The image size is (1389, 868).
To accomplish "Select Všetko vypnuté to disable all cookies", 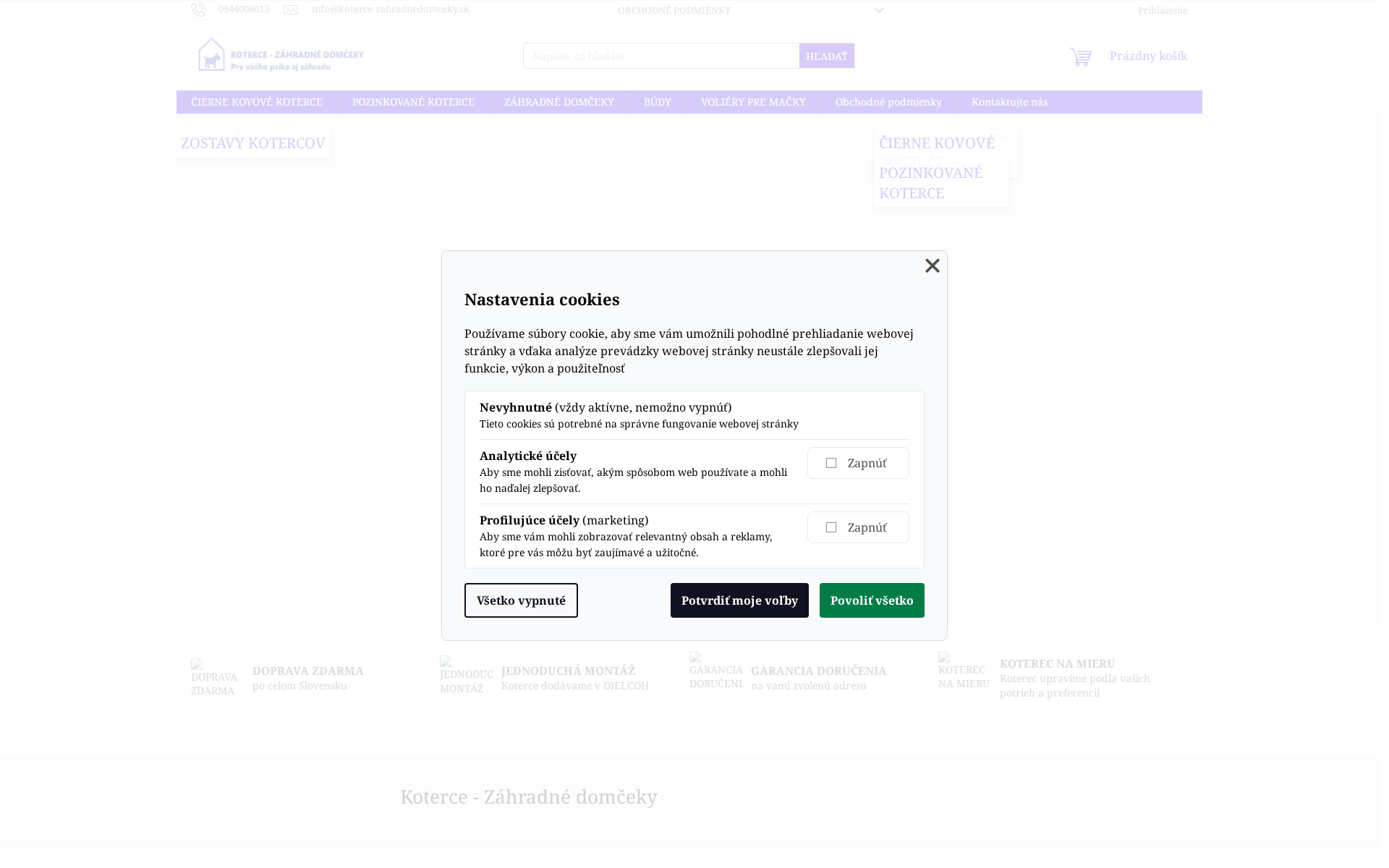I will click(x=521, y=600).
